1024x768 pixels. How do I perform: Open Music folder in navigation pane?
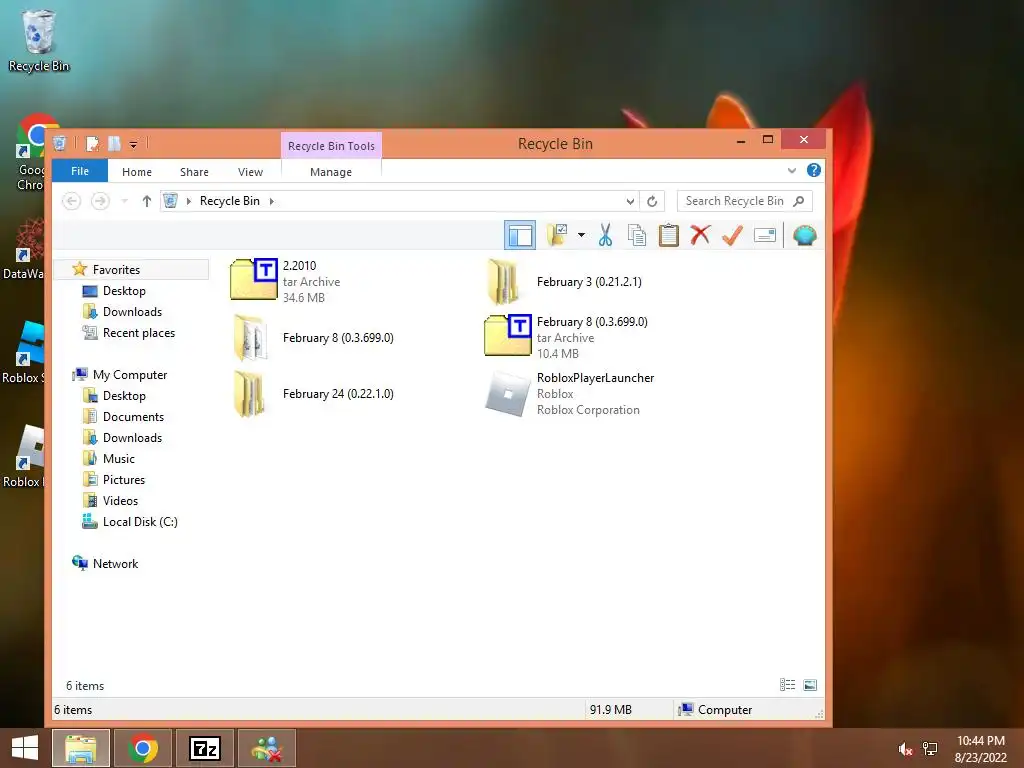[x=118, y=458]
